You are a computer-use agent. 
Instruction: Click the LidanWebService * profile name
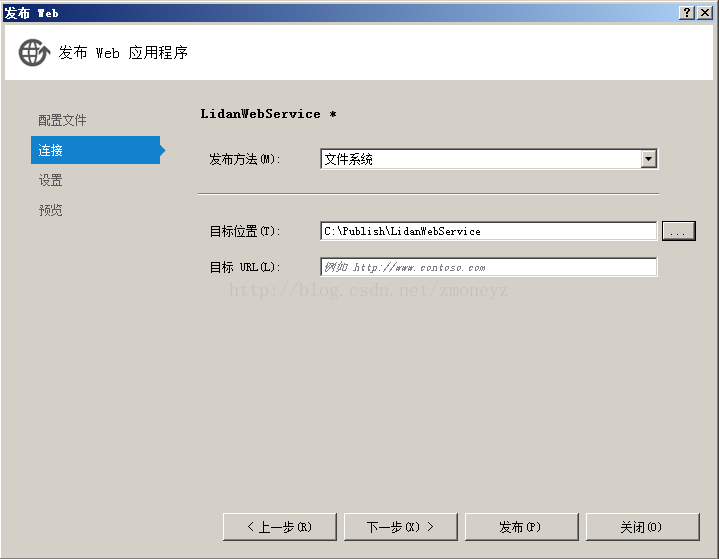pos(269,114)
